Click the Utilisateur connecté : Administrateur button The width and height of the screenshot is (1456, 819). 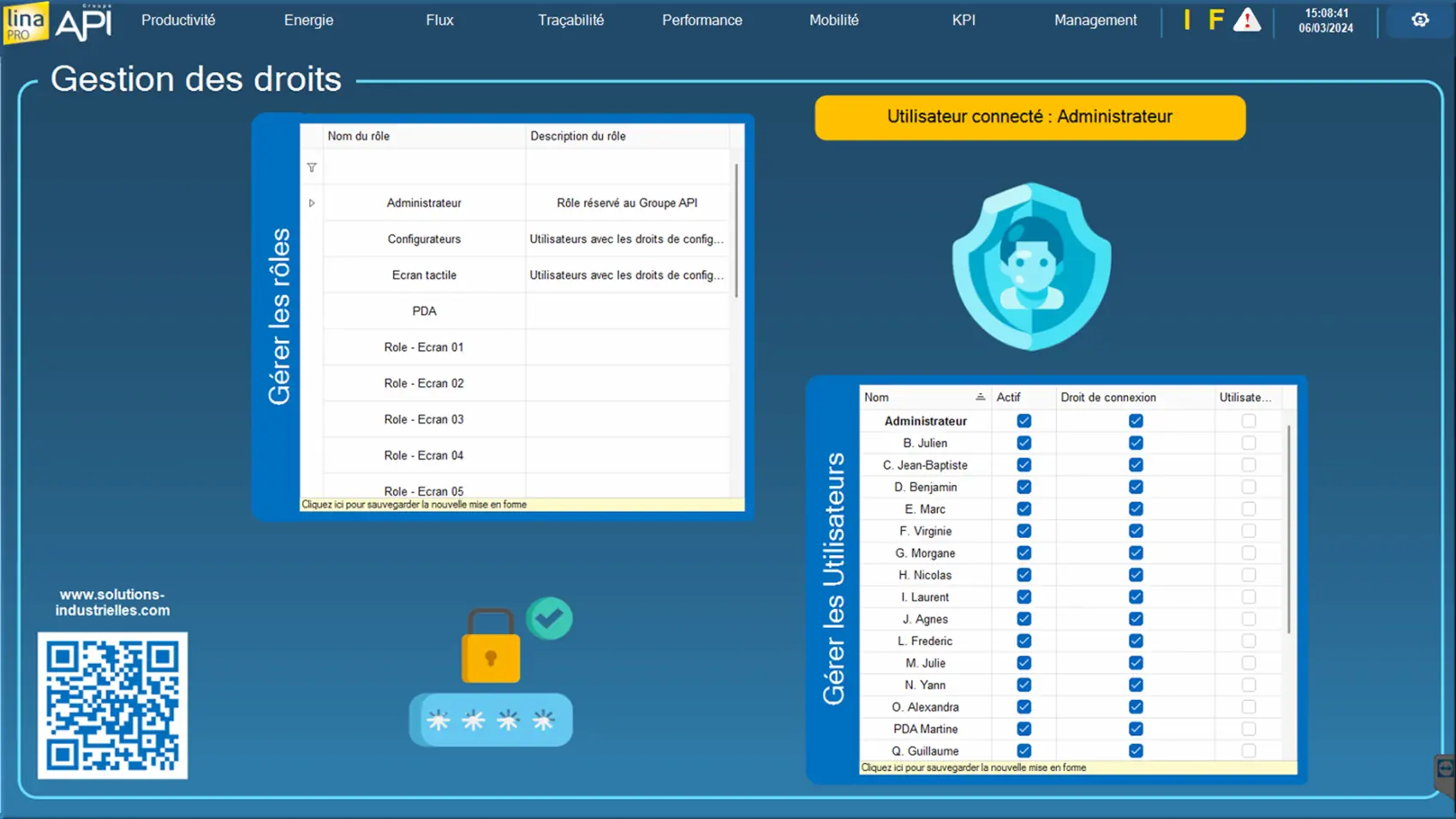tap(1029, 117)
